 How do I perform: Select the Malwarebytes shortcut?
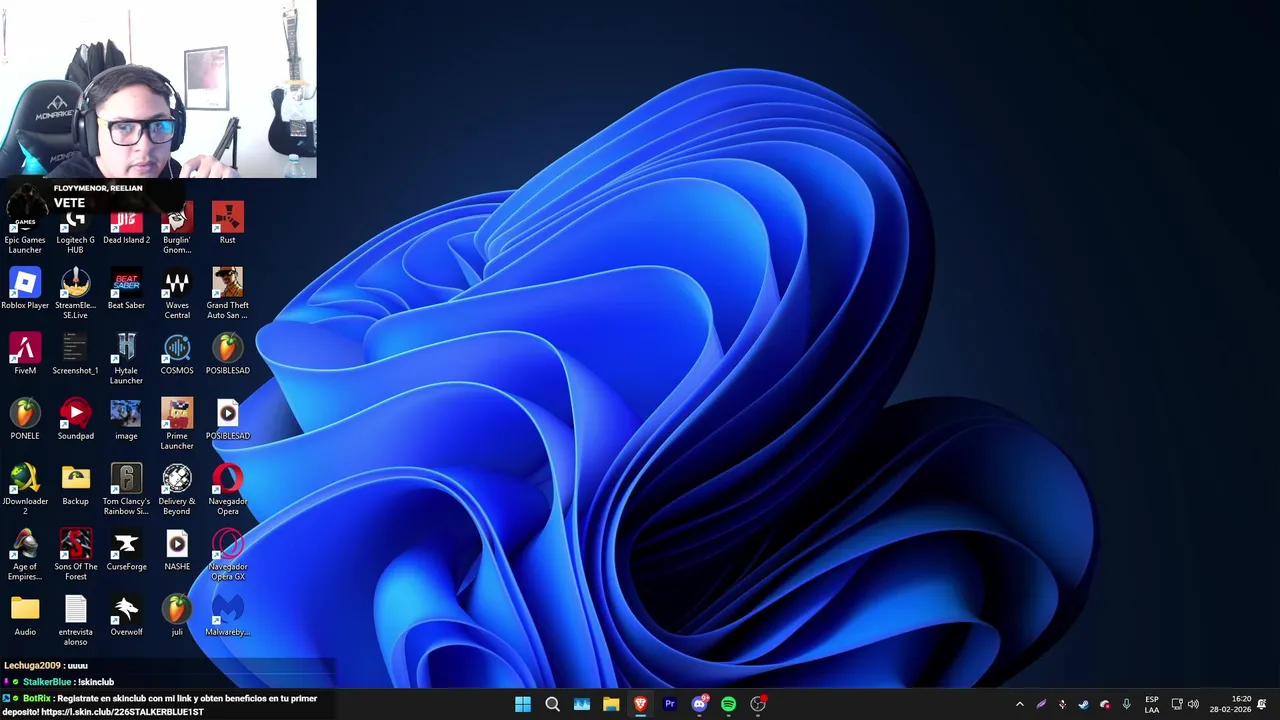click(228, 615)
